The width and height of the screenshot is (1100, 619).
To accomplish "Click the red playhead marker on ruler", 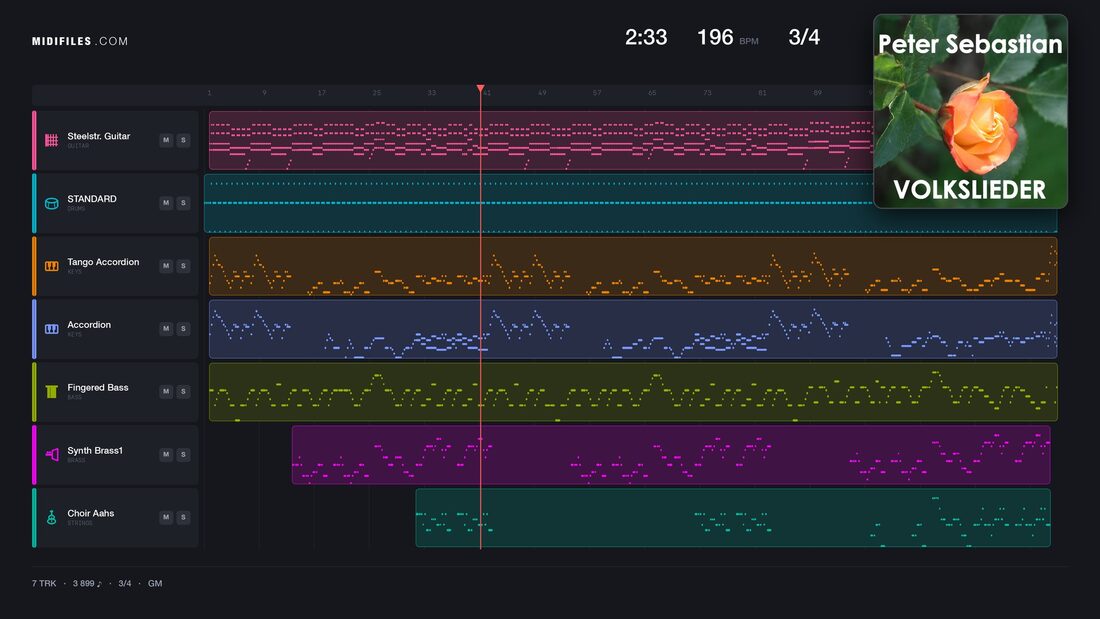I will coord(481,89).
